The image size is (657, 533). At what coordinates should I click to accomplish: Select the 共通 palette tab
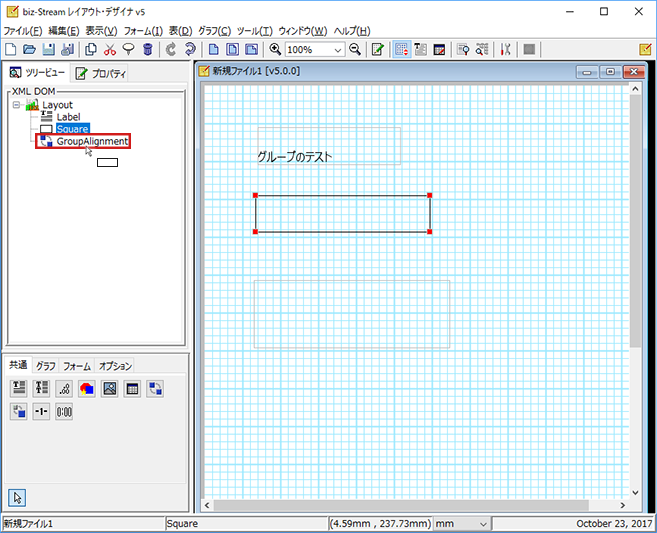(18, 365)
